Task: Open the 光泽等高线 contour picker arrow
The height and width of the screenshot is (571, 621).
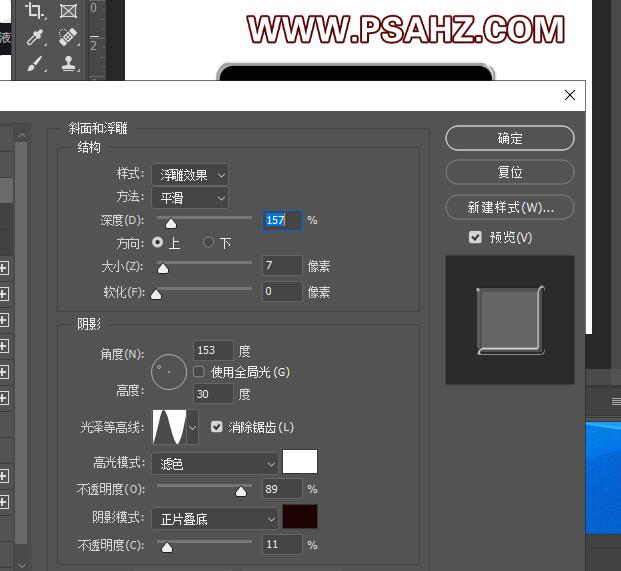Action: [x=192, y=427]
